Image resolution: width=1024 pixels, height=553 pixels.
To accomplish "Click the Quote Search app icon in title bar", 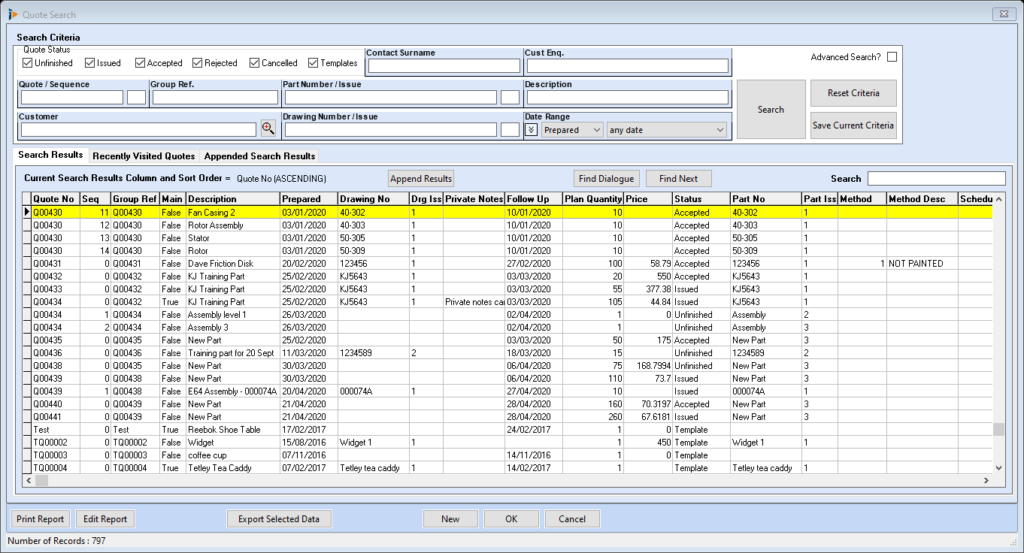I will [11, 14].
